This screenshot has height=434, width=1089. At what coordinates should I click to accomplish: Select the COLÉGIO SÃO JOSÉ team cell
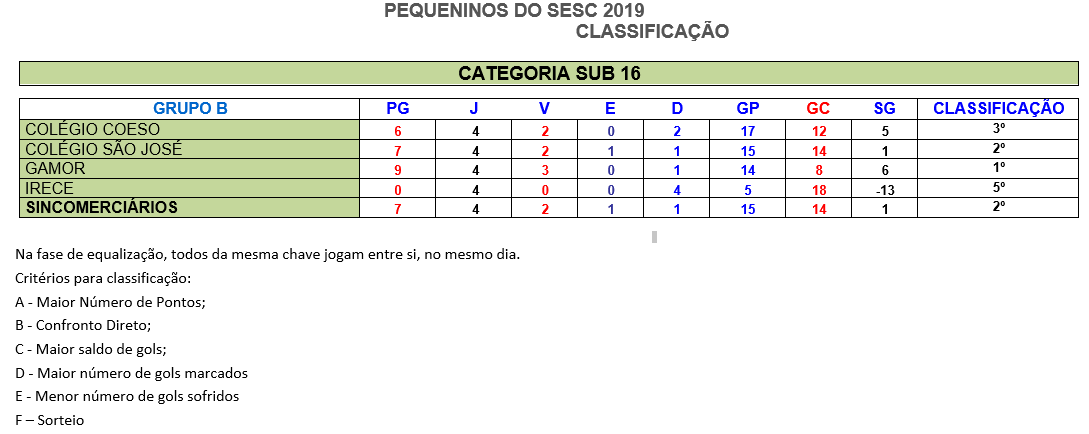(190, 149)
